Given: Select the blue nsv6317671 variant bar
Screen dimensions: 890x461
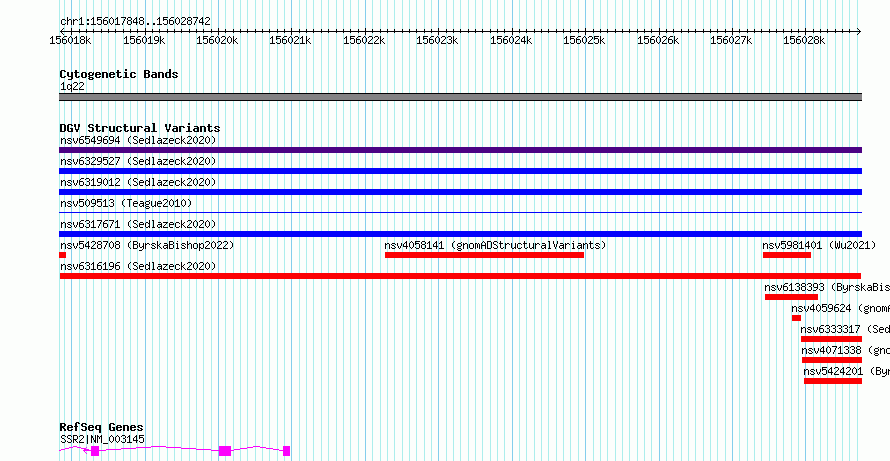Looking at the screenshot, I should point(460,234).
